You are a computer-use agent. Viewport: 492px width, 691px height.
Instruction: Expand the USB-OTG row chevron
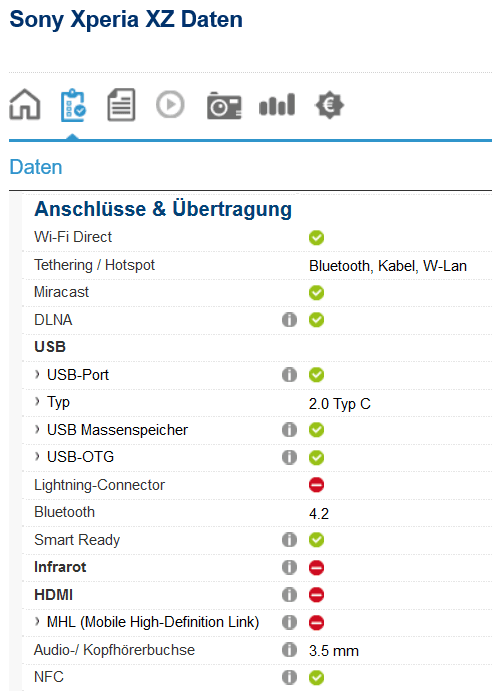pos(37,456)
